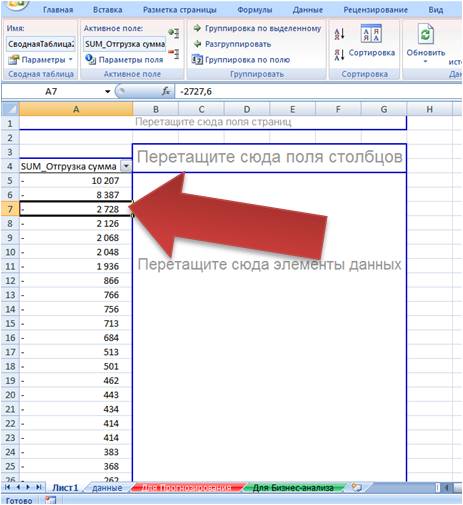Click the Обновить refresh icon
This screenshot has height=505, width=463.
[425, 34]
